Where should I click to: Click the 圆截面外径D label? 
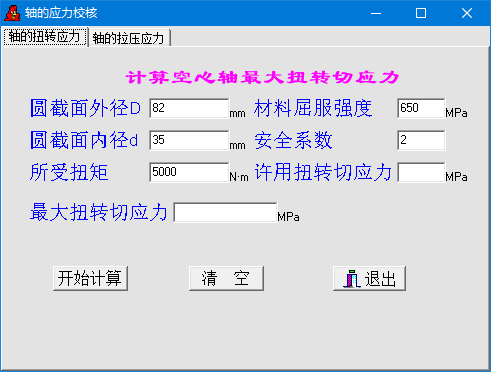[86, 108]
